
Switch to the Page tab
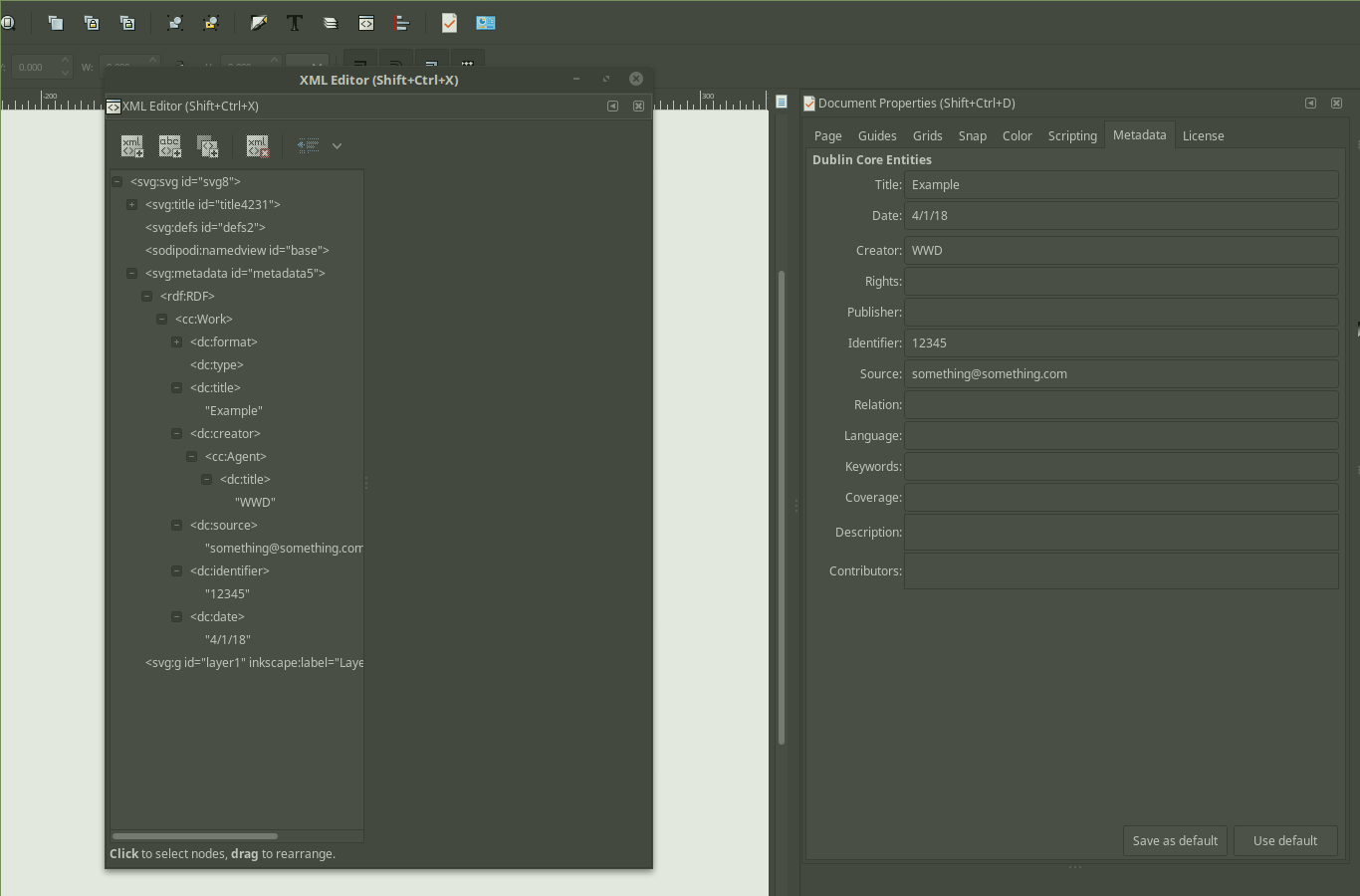(827, 135)
